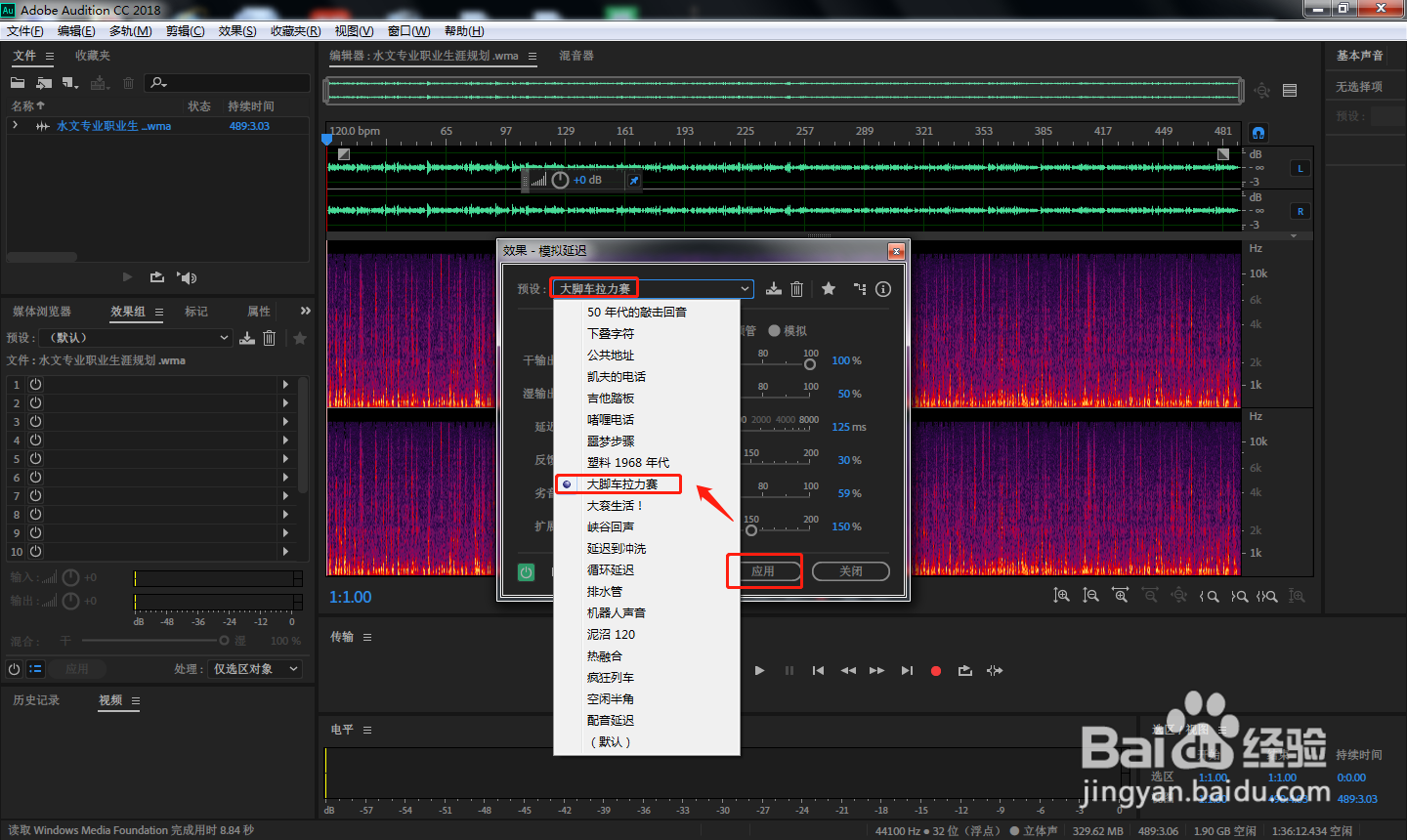This screenshot has height=840, width=1407.
Task: Switch to the 历史记录 tab
Action: point(36,700)
